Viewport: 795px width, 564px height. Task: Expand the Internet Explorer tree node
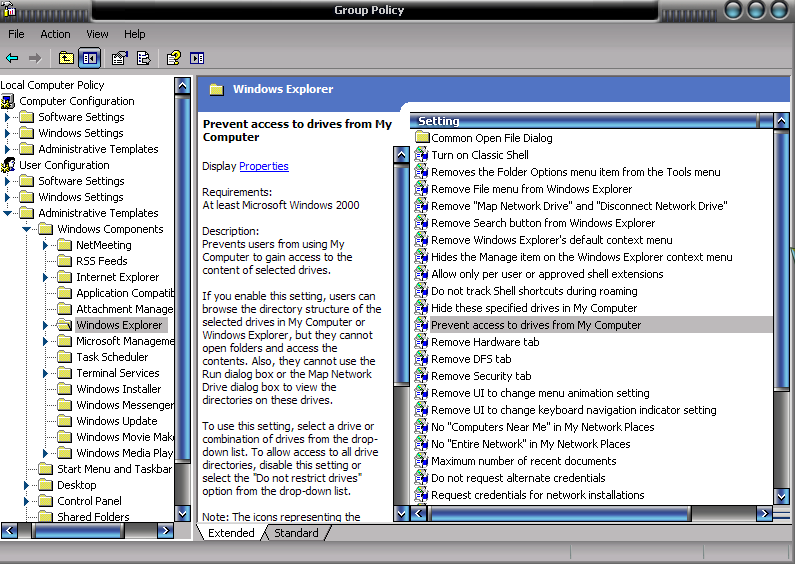pos(46,277)
